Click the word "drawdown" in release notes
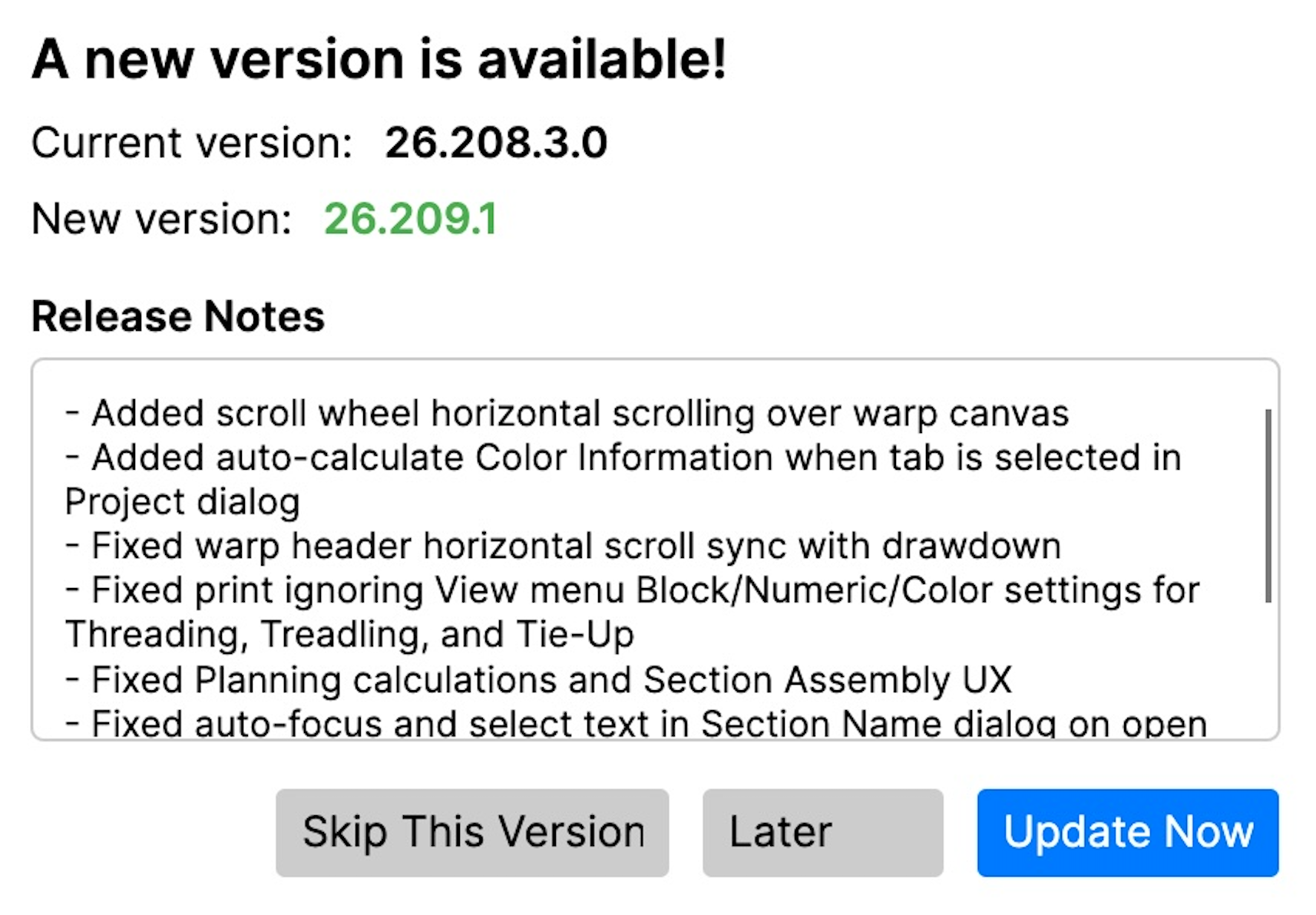 971,547
